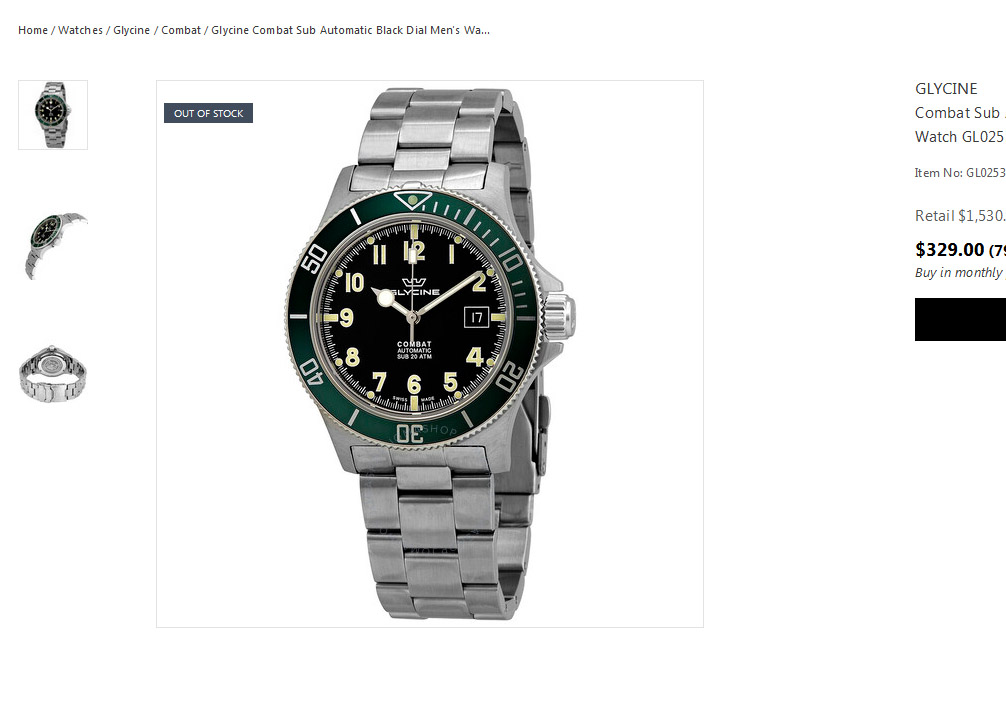1006x721 pixels.
Task: Navigate to the Combat collection breadcrumb
Action: click(181, 30)
